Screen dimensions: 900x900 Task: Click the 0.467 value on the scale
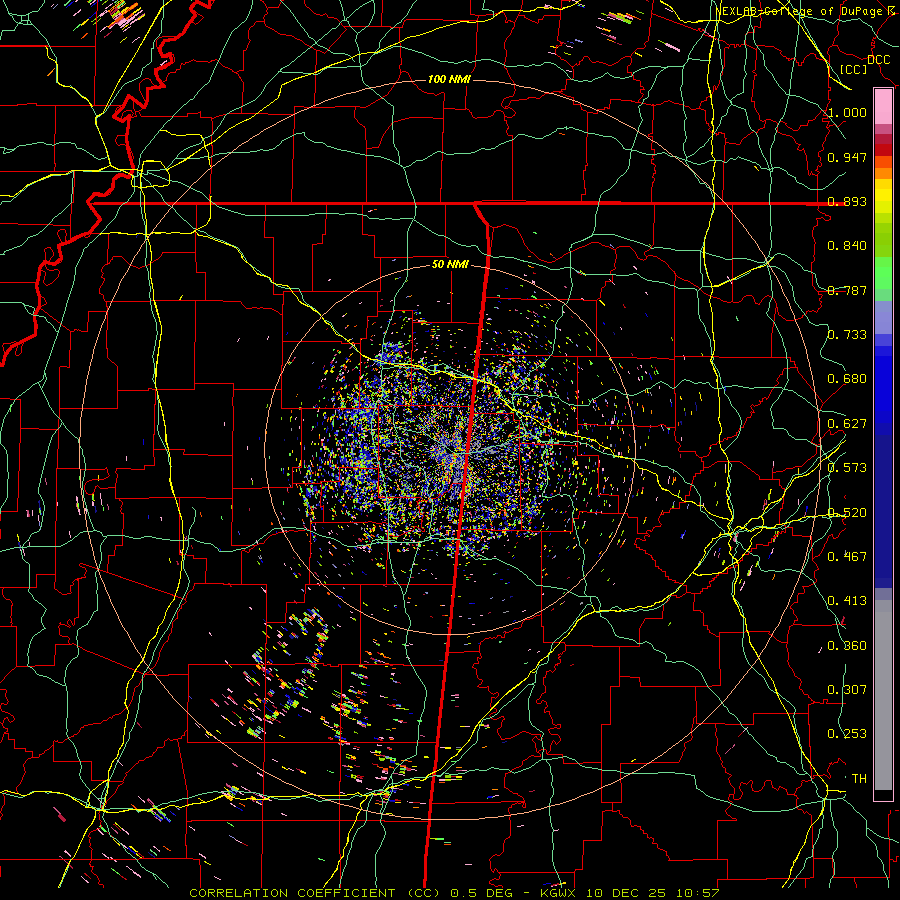tap(847, 557)
